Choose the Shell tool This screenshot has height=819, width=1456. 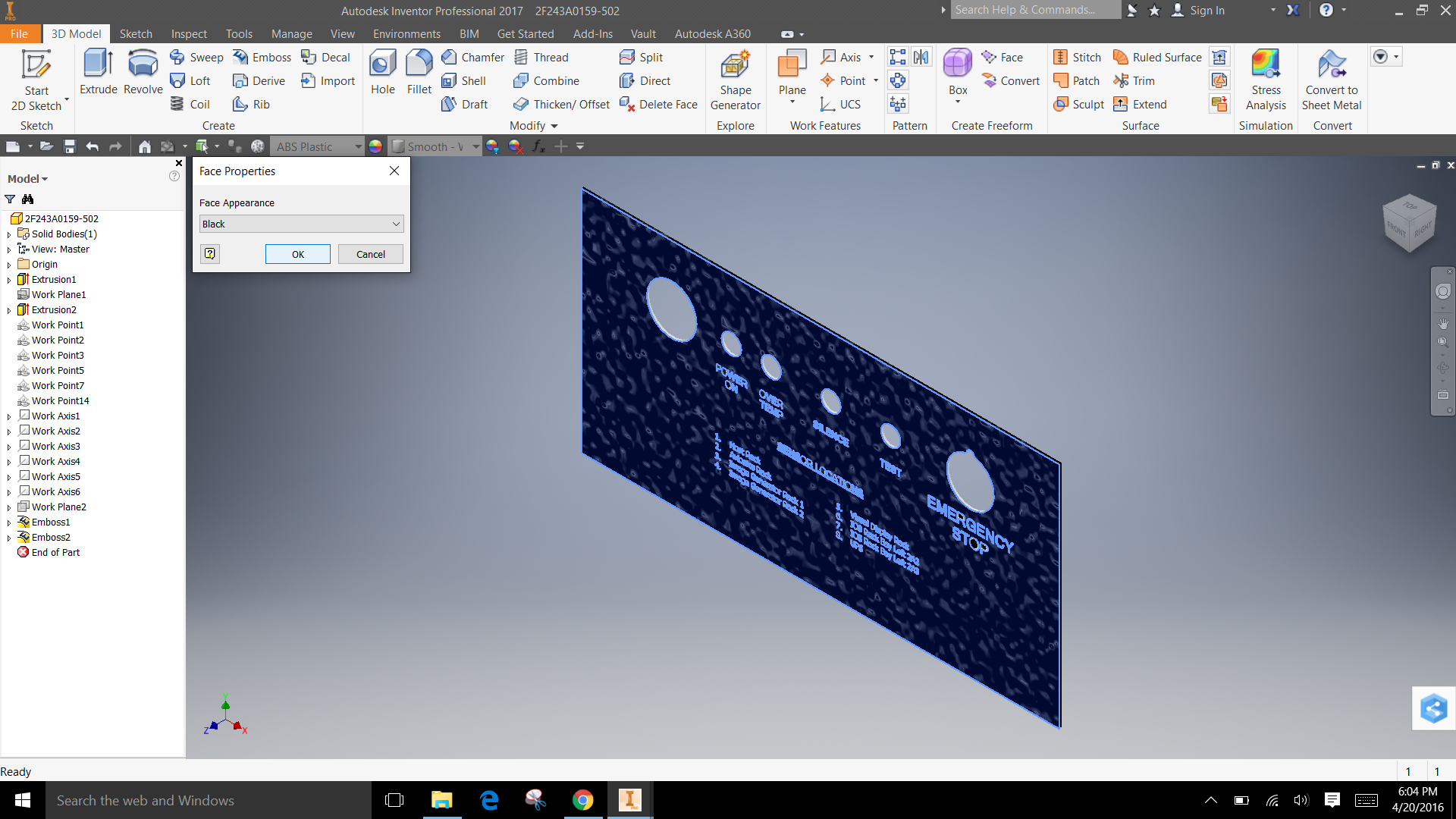463,80
